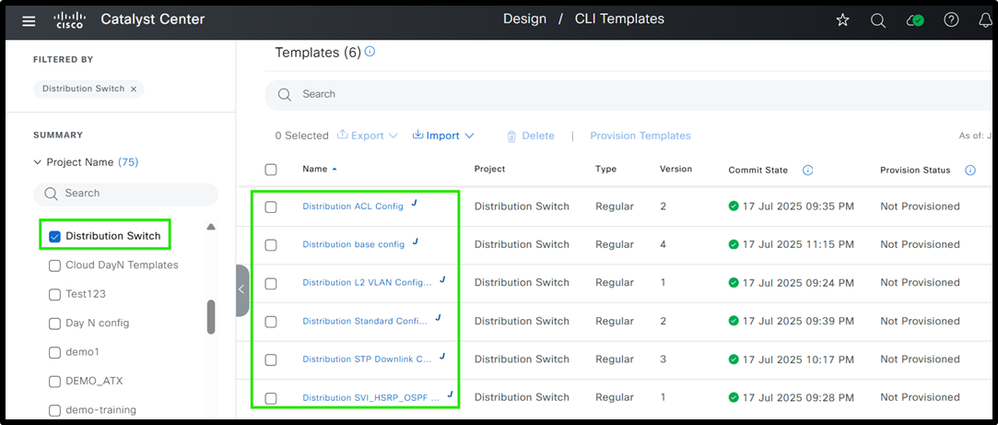The height and width of the screenshot is (425, 998).
Task: Select Distribution base config row checkbox
Action: [271, 245]
